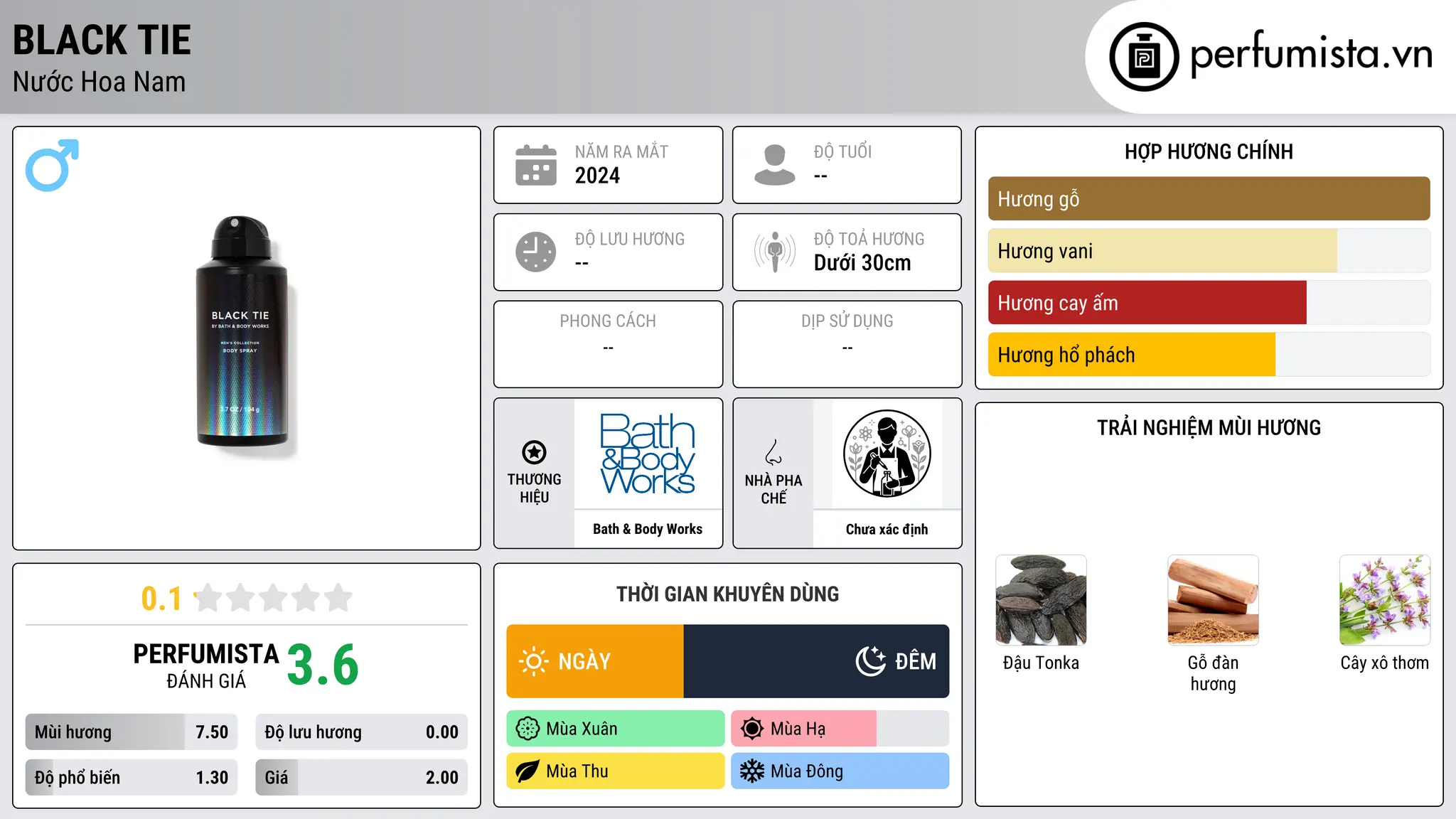Select the Cây xô thơm note image
Screen dimensions: 1456x819
tap(1385, 600)
